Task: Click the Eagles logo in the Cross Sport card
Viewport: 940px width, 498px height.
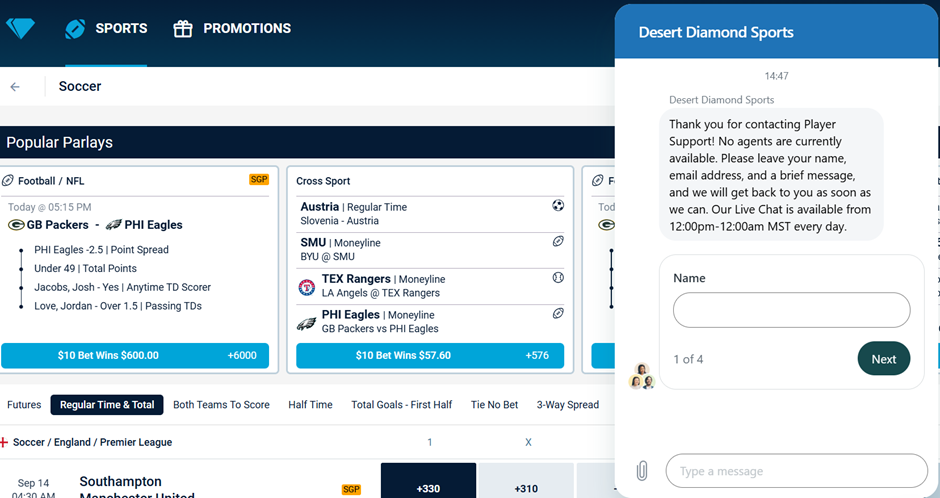Action: point(306,323)
